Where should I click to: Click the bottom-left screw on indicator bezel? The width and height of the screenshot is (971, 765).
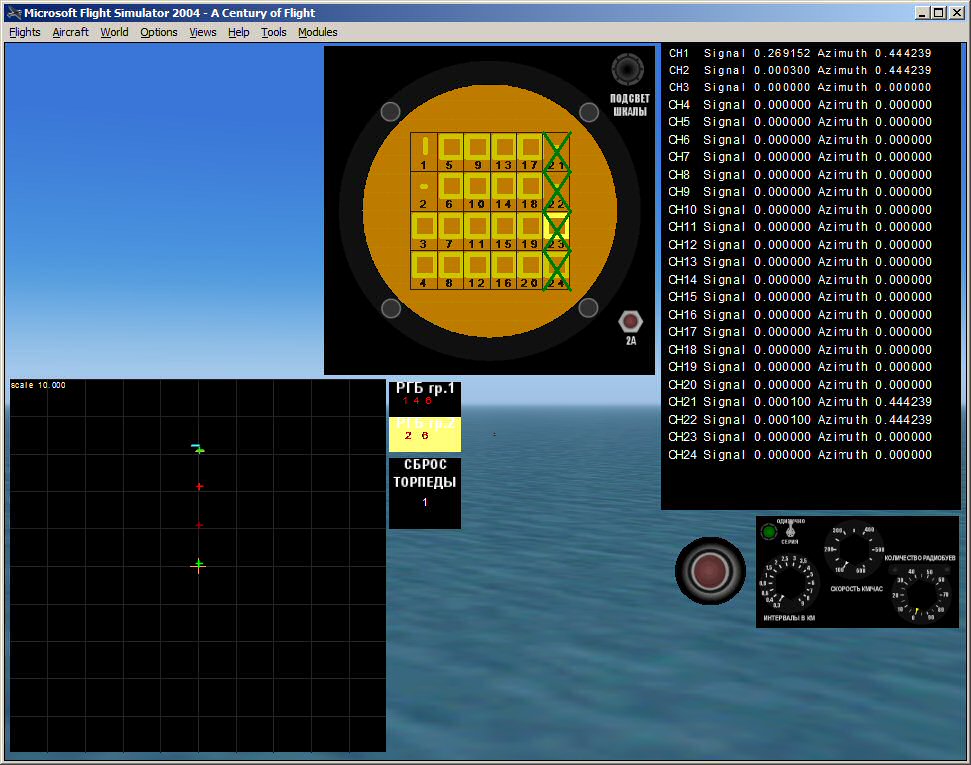390,308
